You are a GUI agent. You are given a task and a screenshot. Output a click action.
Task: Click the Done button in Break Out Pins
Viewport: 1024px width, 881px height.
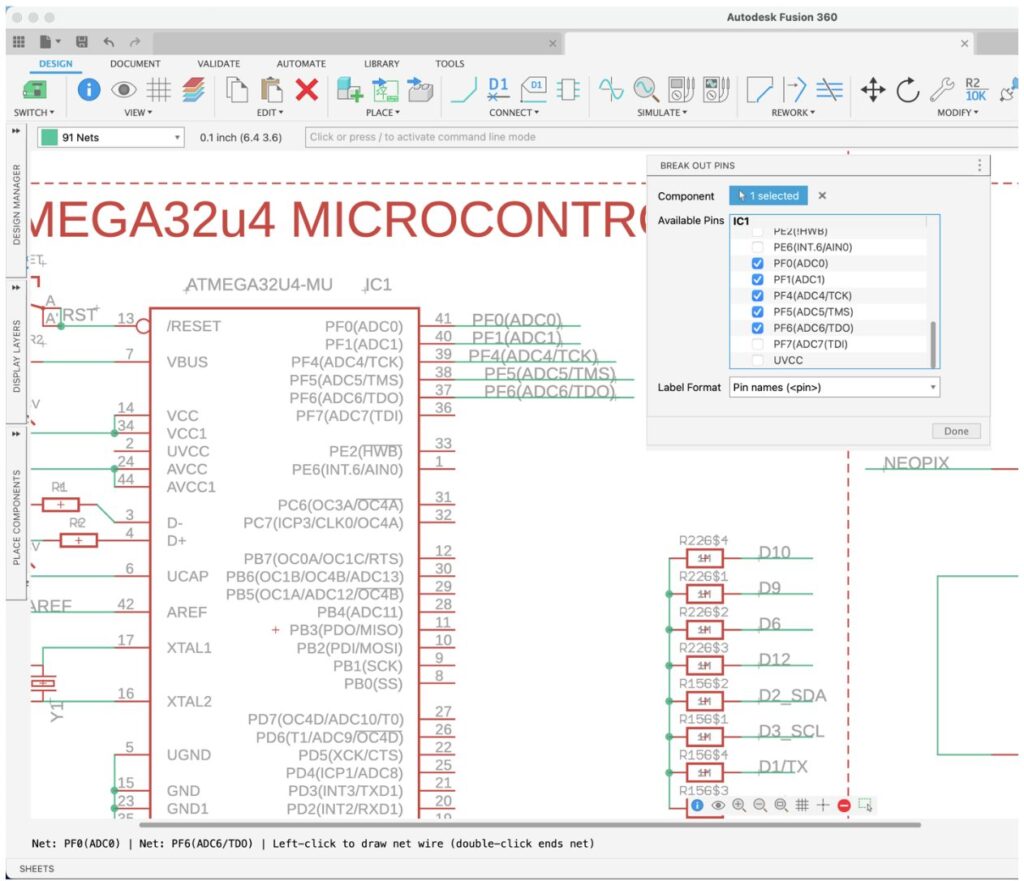pos(956,431)
